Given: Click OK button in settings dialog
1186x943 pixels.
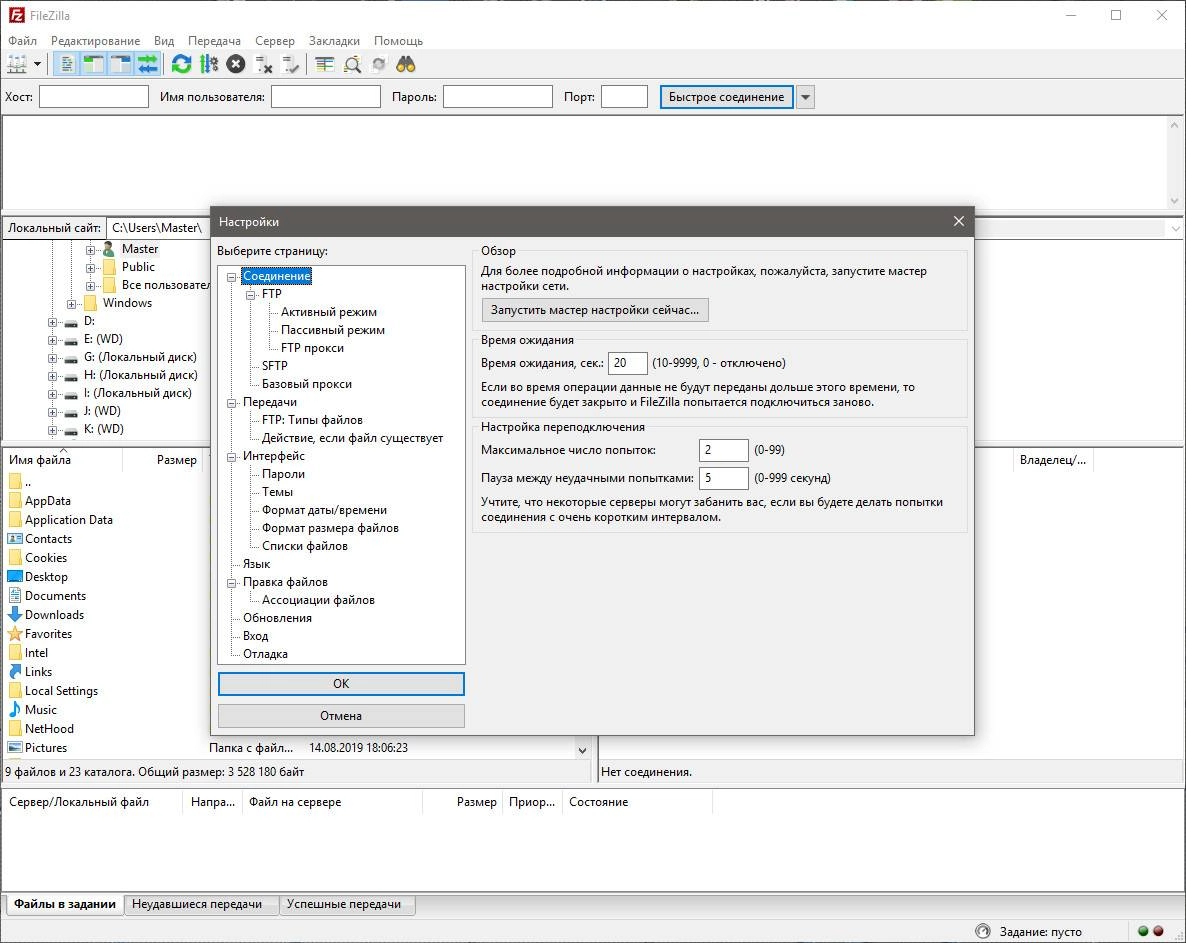Looking at the screenshot, I should [x=341, y=684].
